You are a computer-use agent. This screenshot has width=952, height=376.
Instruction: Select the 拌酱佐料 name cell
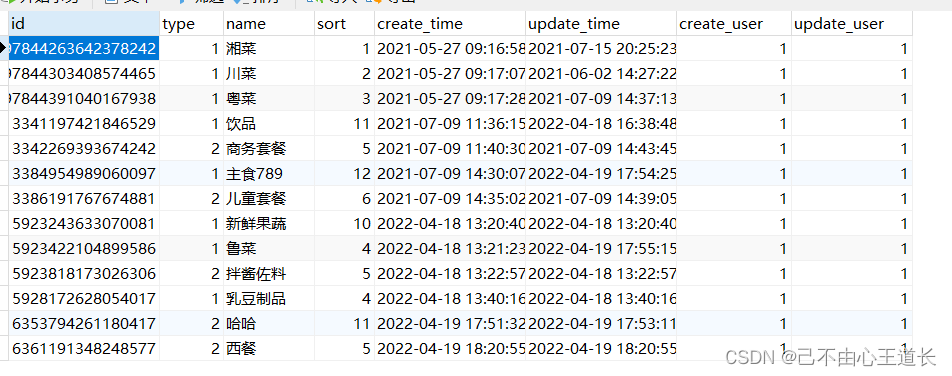point(268,274)
